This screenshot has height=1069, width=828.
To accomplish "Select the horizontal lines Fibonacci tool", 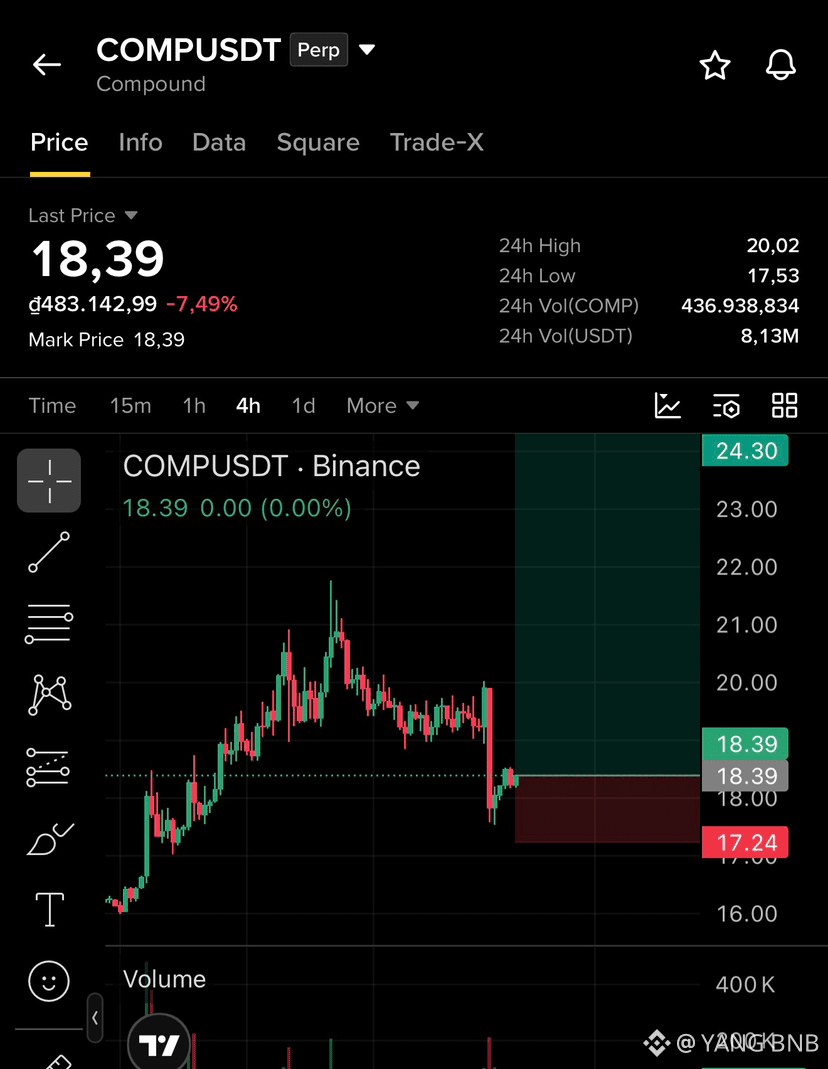I will click(x=49, y=623).
